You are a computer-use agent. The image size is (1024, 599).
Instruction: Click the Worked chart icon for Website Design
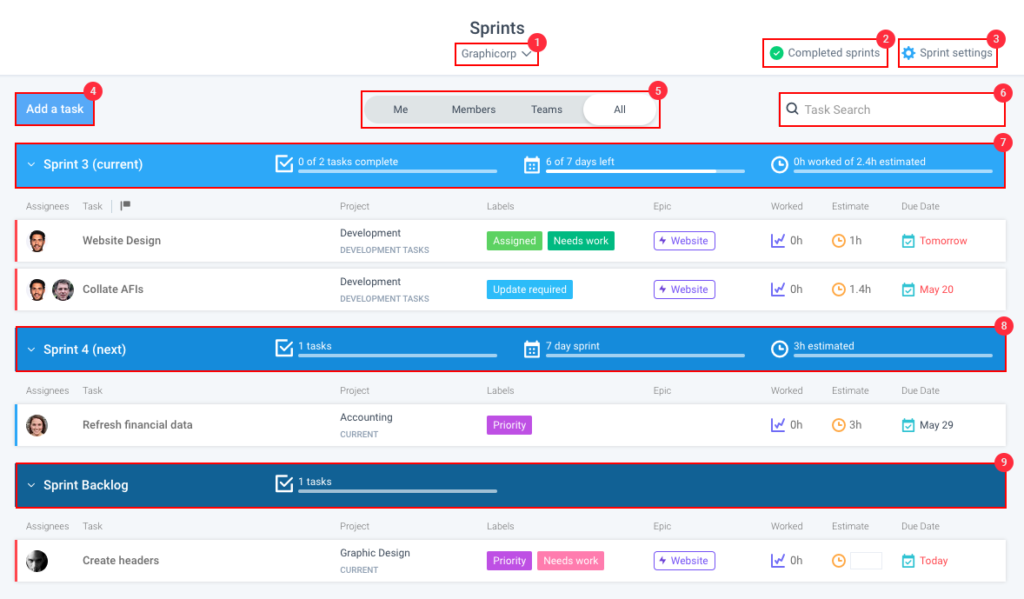click(x=778, y=241)
